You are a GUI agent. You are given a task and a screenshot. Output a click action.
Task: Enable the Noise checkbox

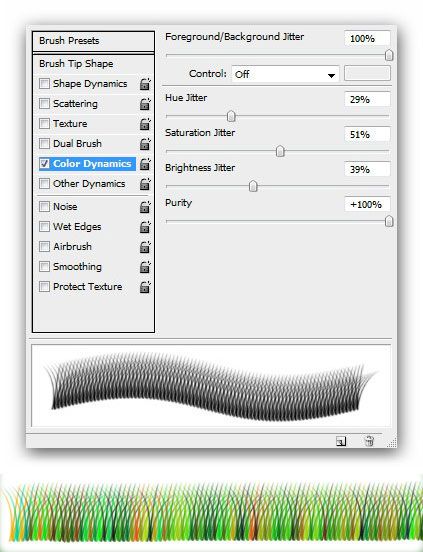(x=44, y=206)
